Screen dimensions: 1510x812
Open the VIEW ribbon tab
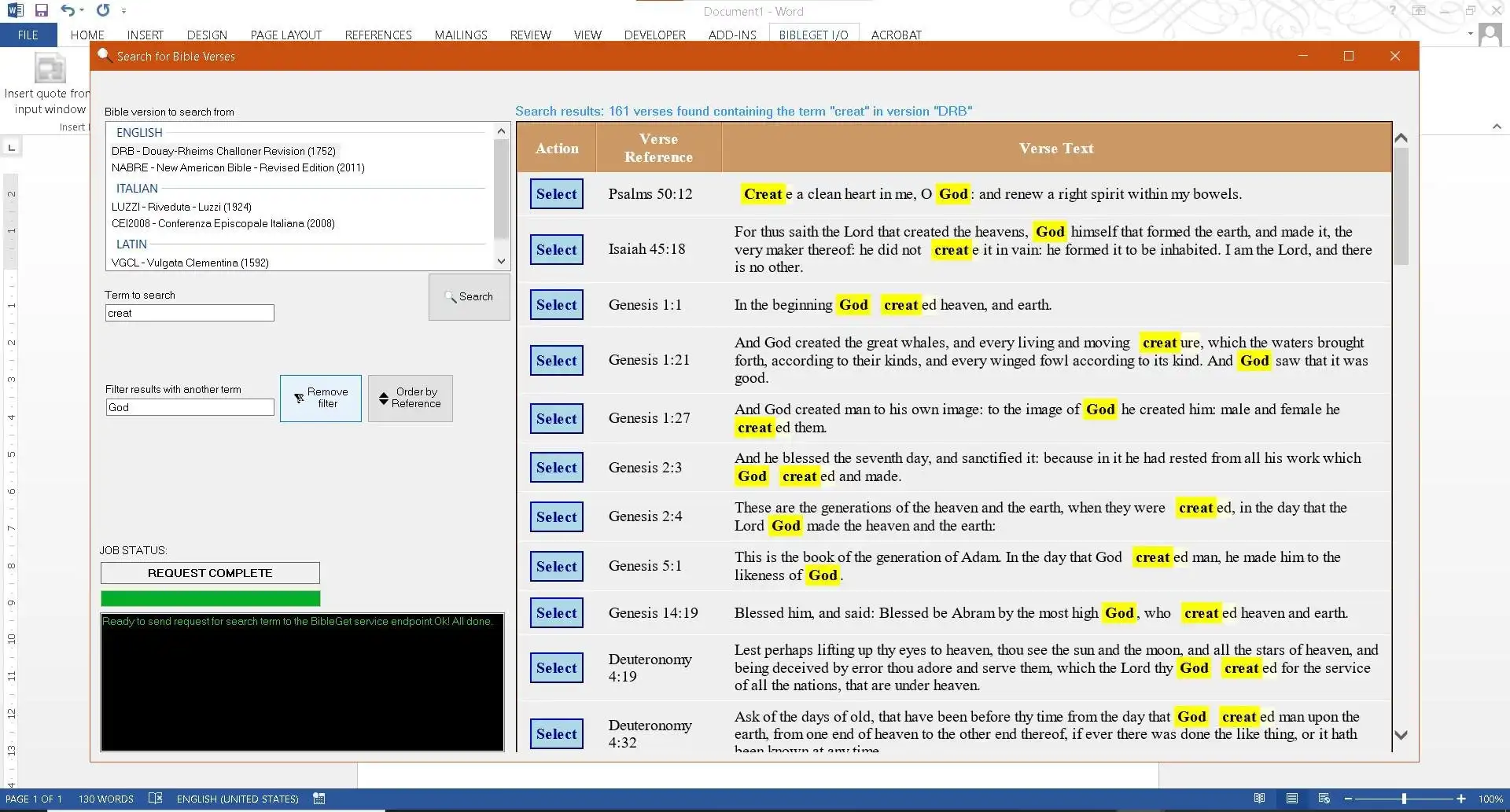click(587, 35)
